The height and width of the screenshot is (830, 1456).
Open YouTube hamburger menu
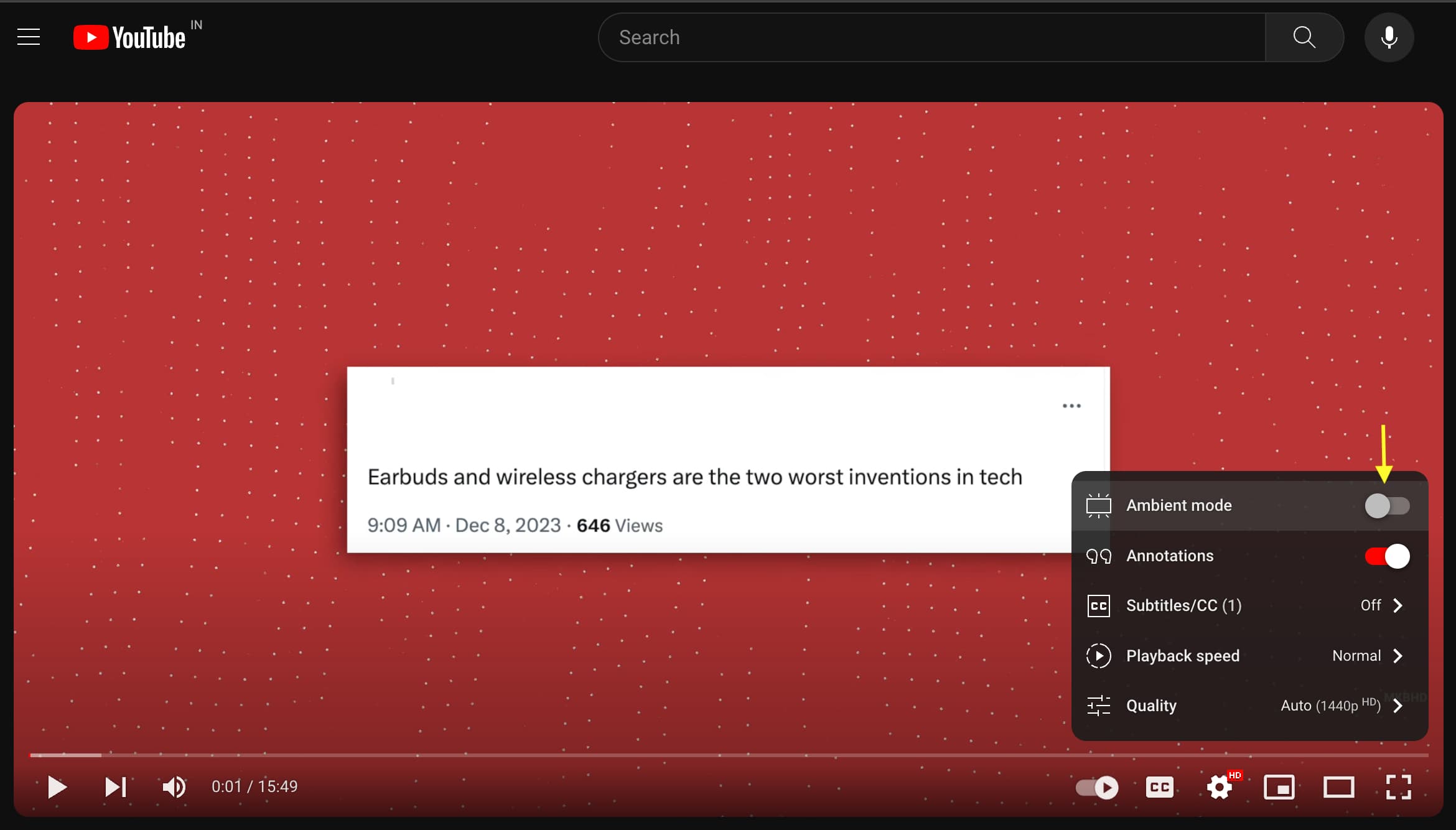[29, 37]
